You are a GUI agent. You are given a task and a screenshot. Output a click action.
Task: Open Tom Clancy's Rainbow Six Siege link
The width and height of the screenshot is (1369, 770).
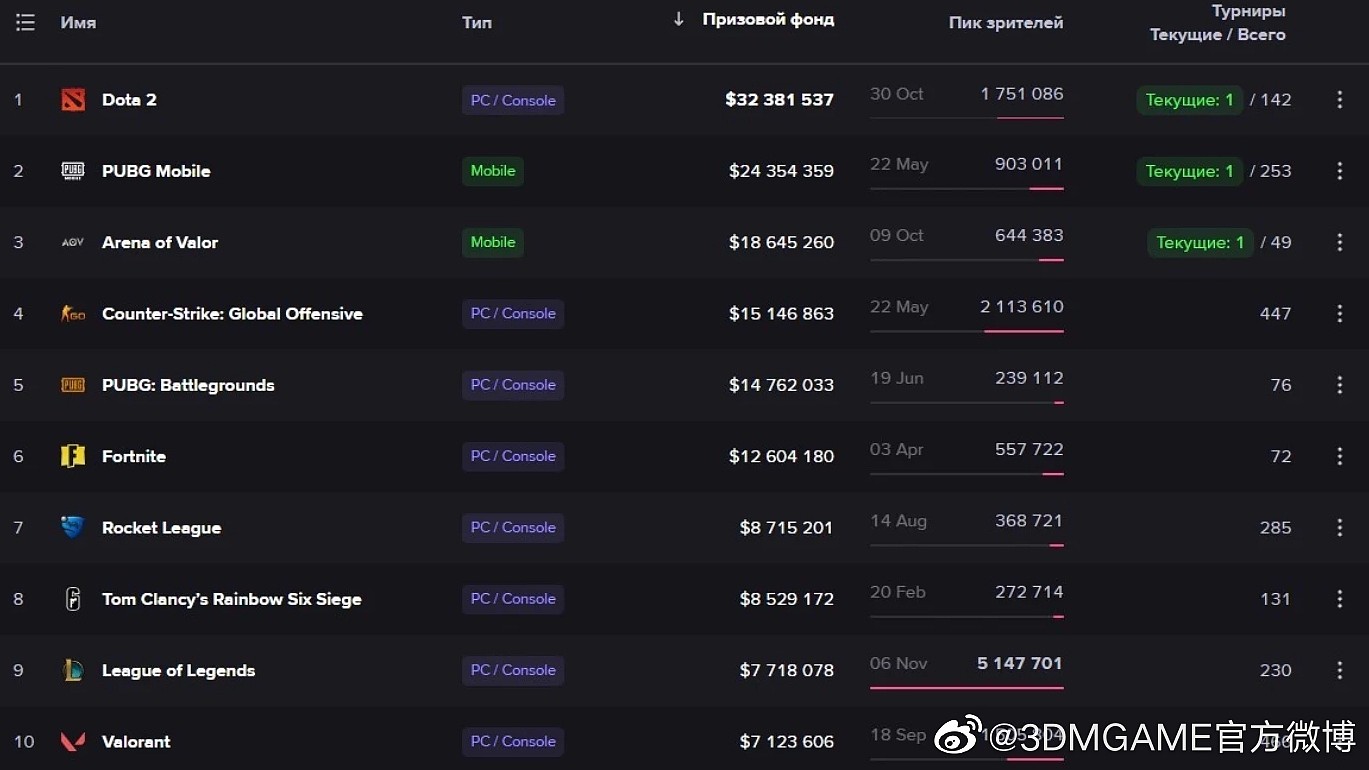pyautogui.click(x=232, y=599)
